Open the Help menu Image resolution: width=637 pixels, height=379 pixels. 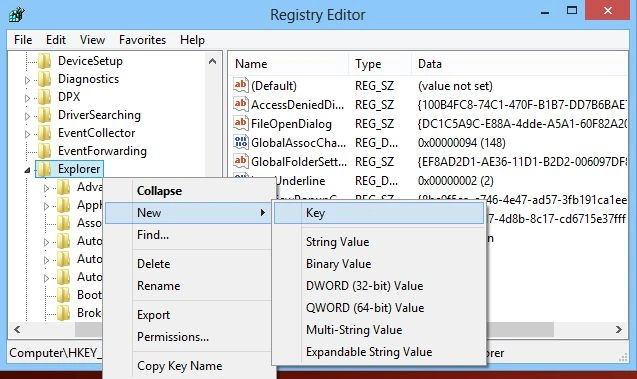pos(192,40)
